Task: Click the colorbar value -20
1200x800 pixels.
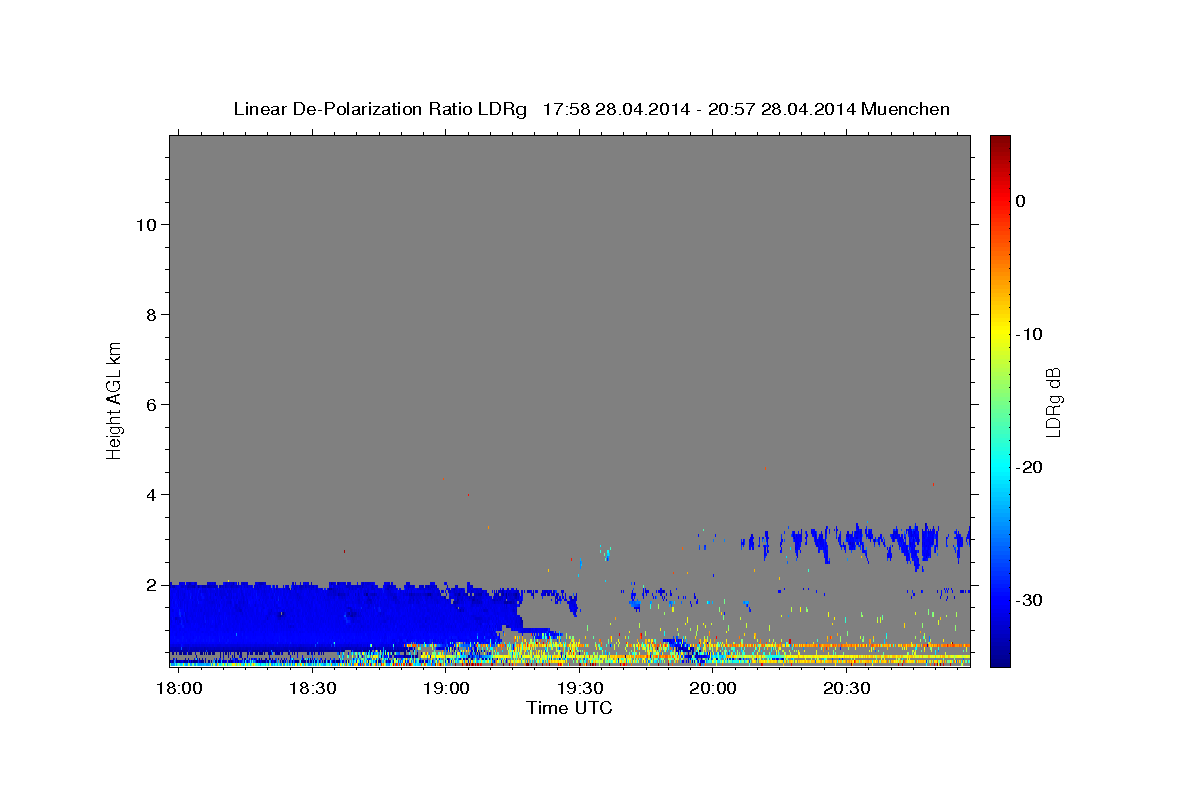Action: pos(1029,467)
